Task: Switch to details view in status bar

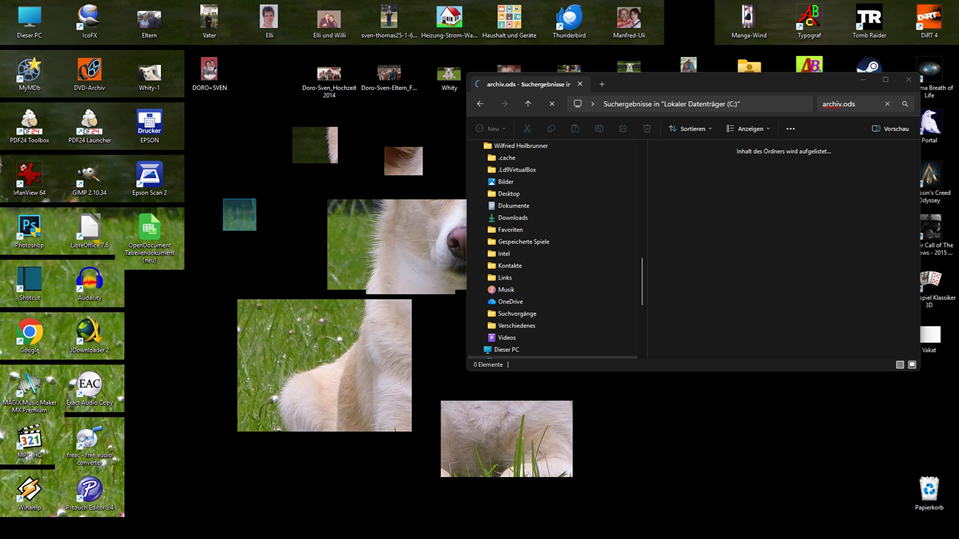Action: click(x=900, y=365)
